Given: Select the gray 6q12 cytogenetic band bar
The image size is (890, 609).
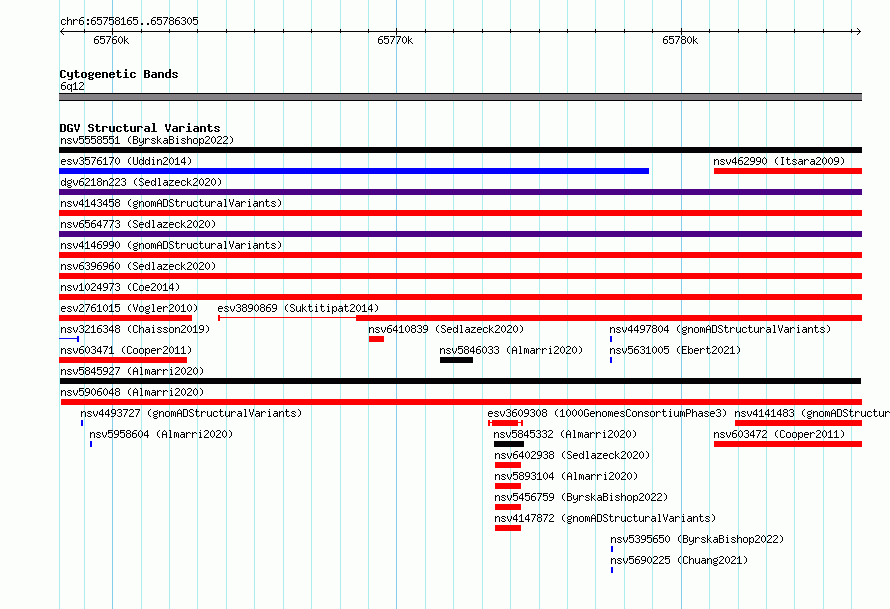Looking at the screenshot, I should (x=460, y=97).
